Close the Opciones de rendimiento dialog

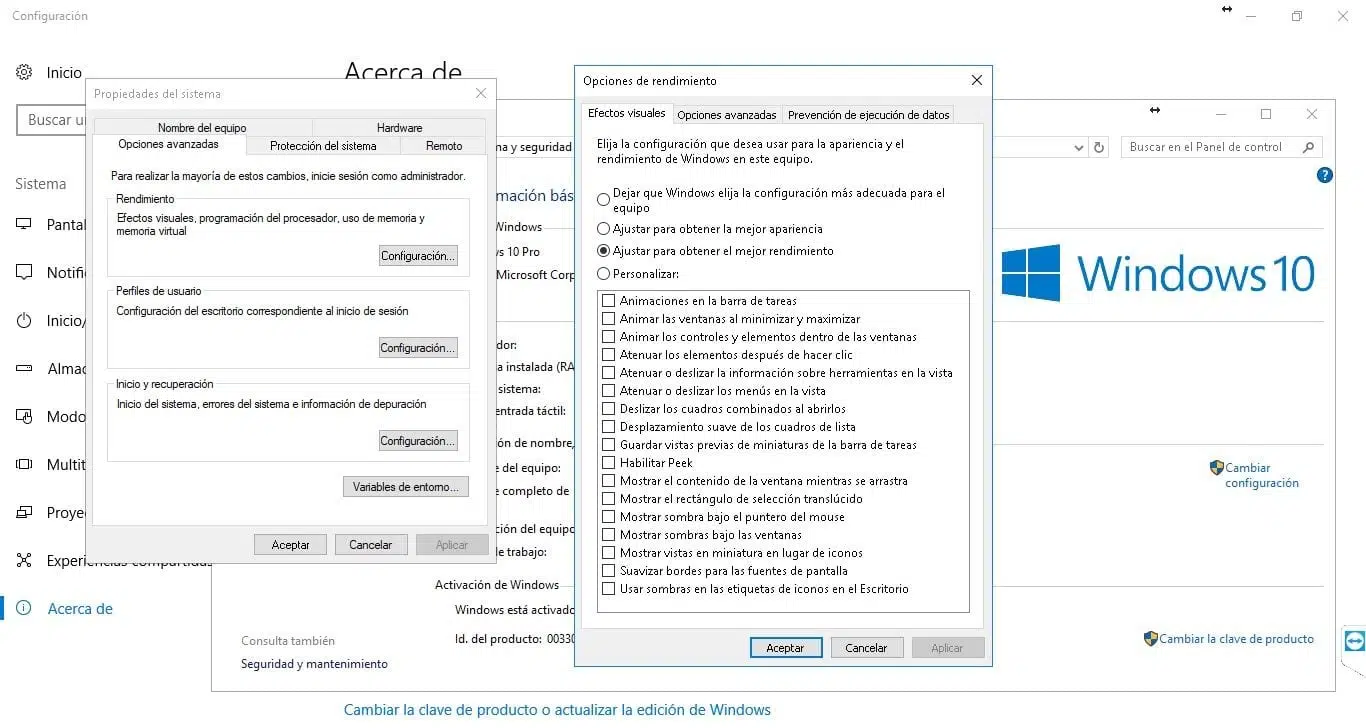(x=977, y=80)
